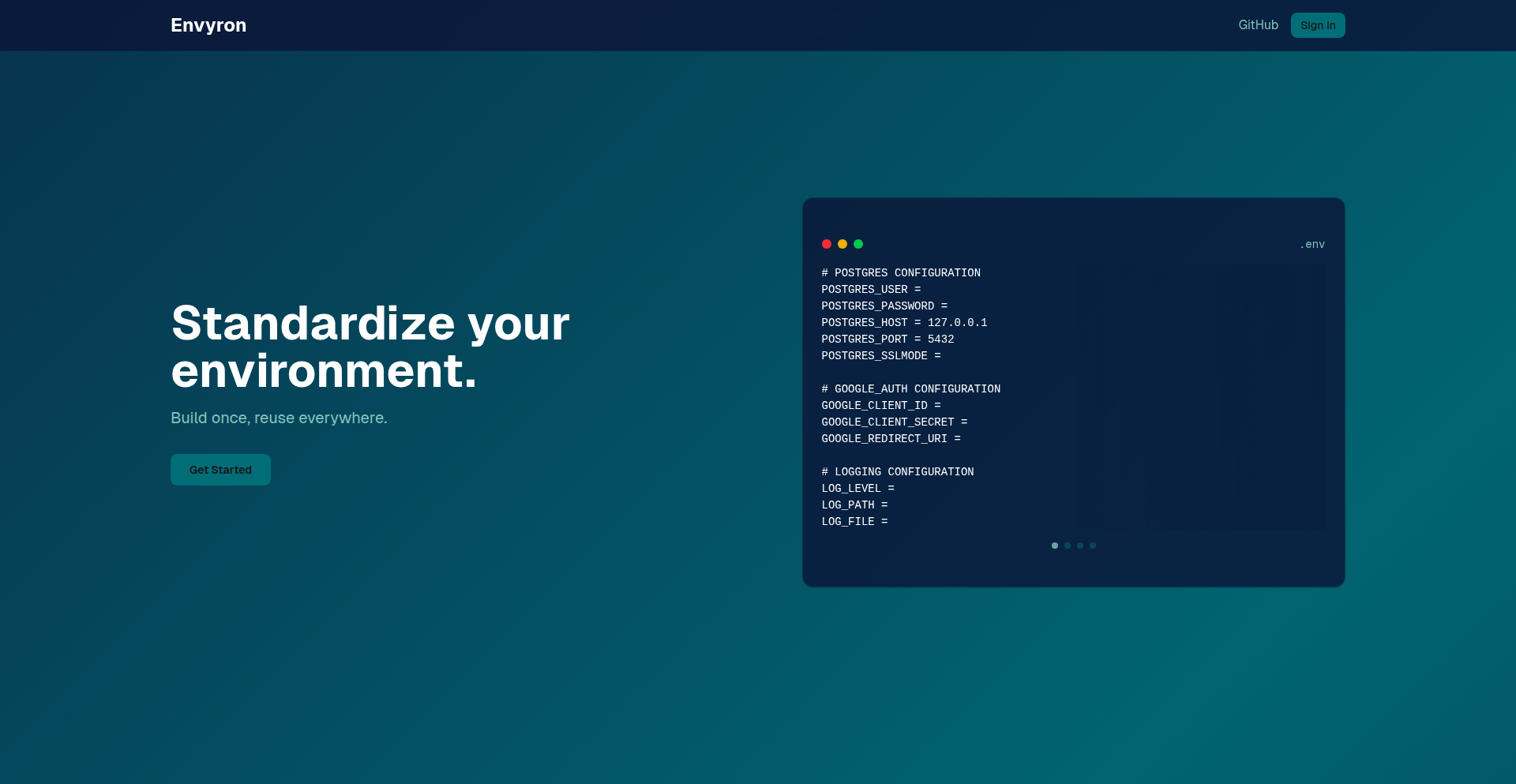Select the third carousel dot
The width and height of the screenshot is (1516, 784).
tap(1080, 546)
